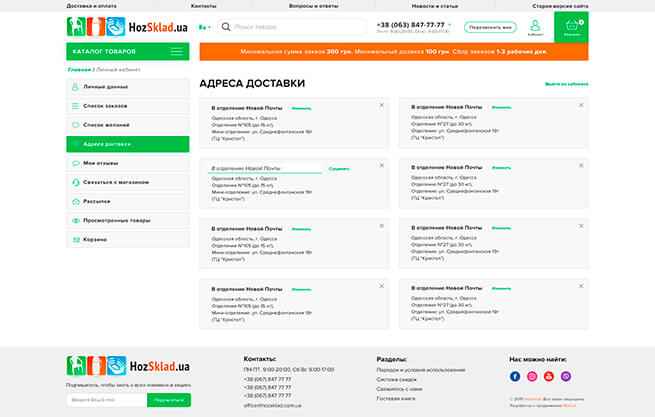Click the orange minimum order banner
Image resolution: width=655 pixels, height=417 pixels.
point(394,51)
